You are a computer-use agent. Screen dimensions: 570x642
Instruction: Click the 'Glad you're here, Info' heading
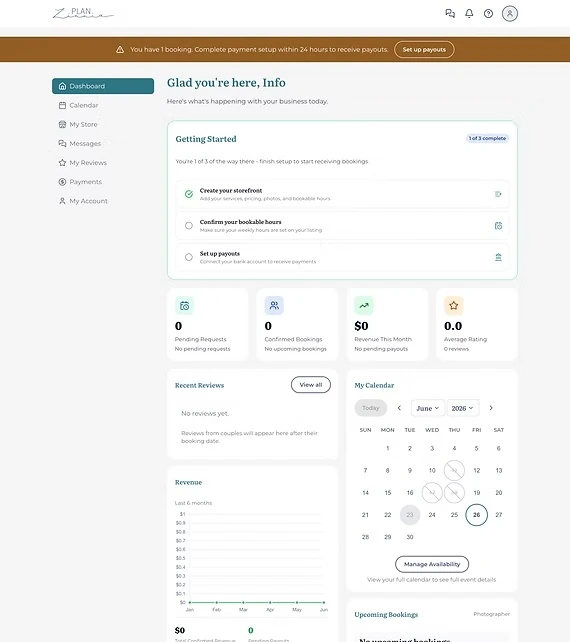click(x=226, y=83)
